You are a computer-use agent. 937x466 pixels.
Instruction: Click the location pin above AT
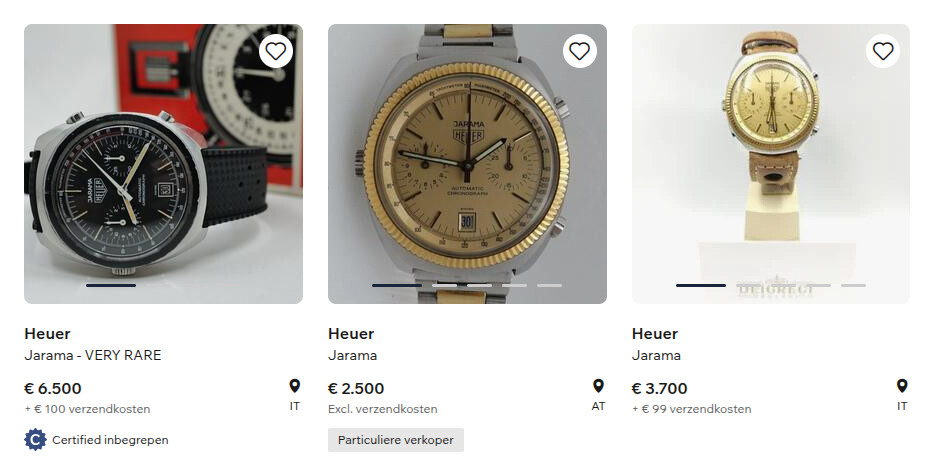click(x=598, y=386)
